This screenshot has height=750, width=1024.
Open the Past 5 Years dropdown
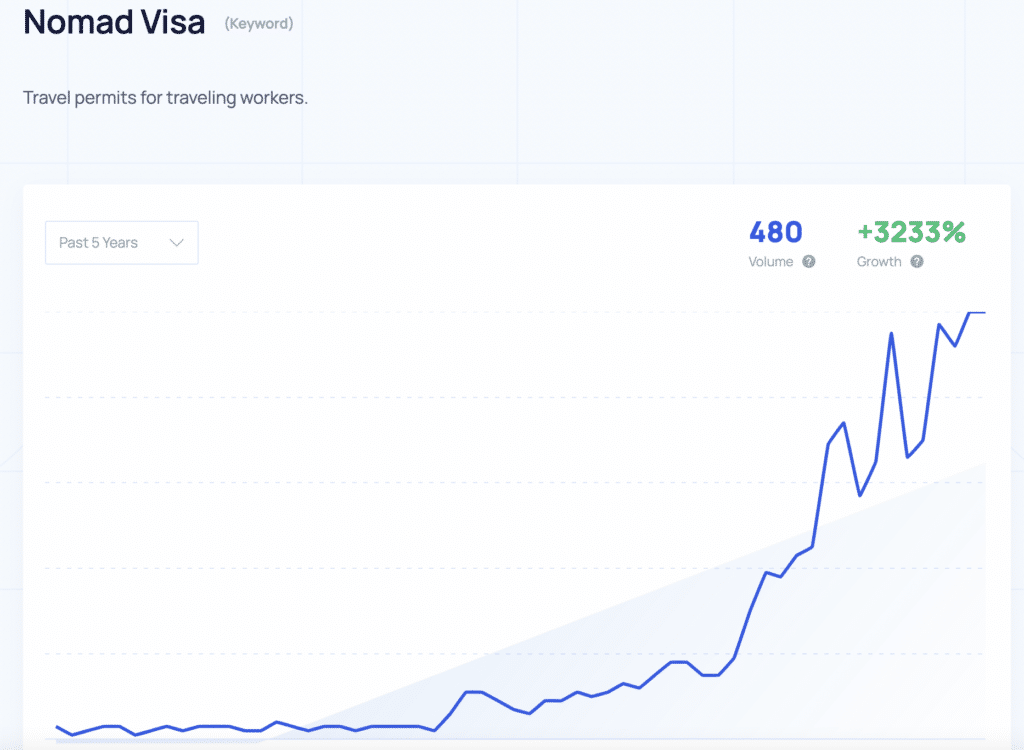tap(121, 243)
